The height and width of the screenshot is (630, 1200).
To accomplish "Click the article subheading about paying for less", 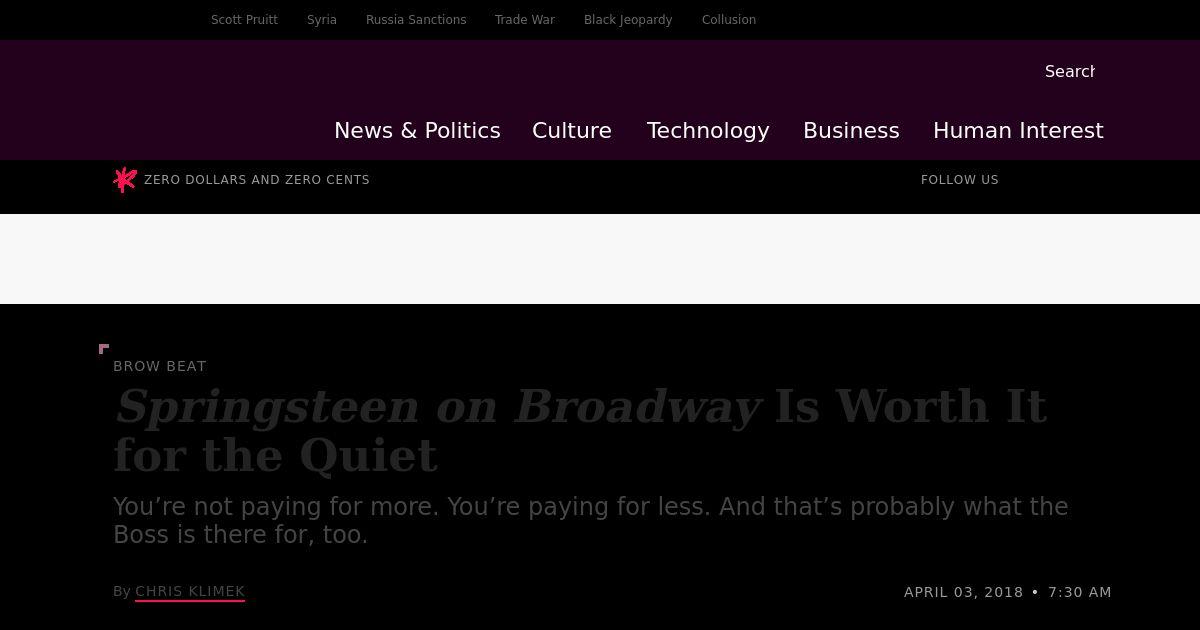I will 591,521.
